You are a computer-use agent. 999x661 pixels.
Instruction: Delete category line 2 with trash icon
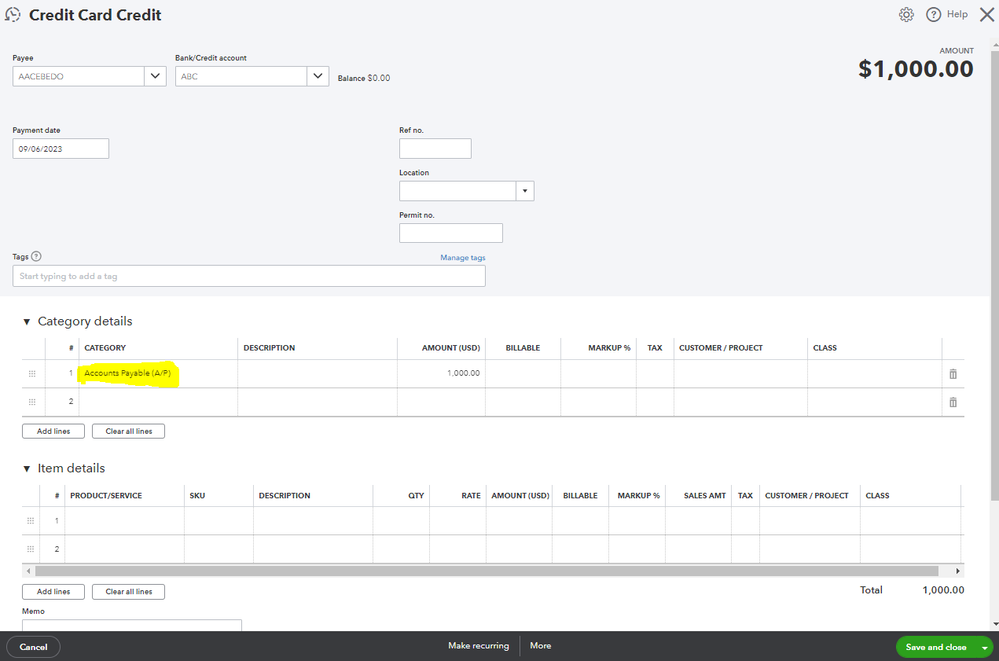click(x=953, y=402)
